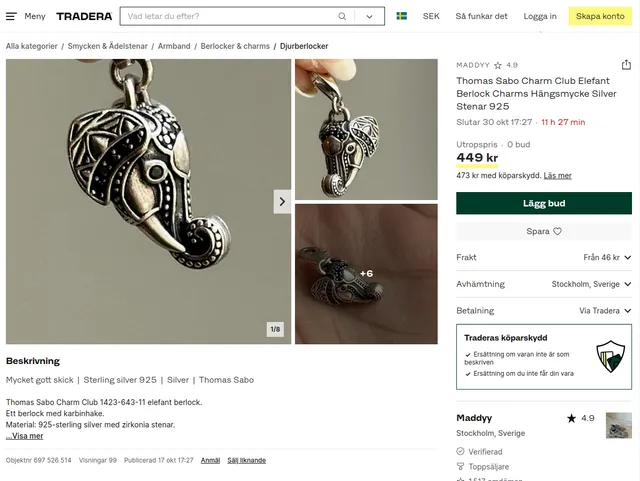Click the yellow 'Skapa konto' button

[x=600, y=16]
